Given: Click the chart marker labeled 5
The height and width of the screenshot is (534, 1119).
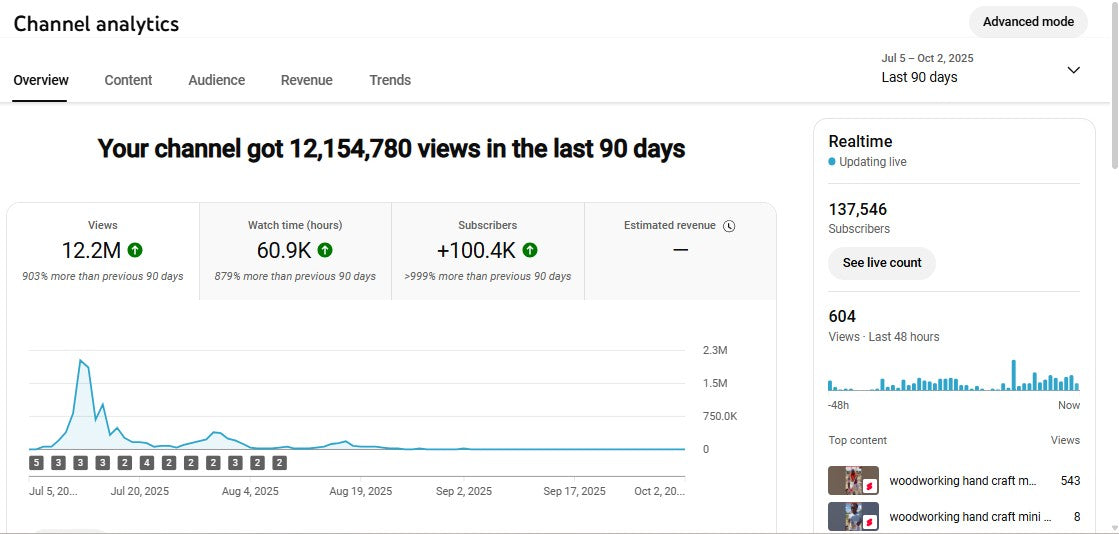Looking at the screenshot, I should coord(36,463).
